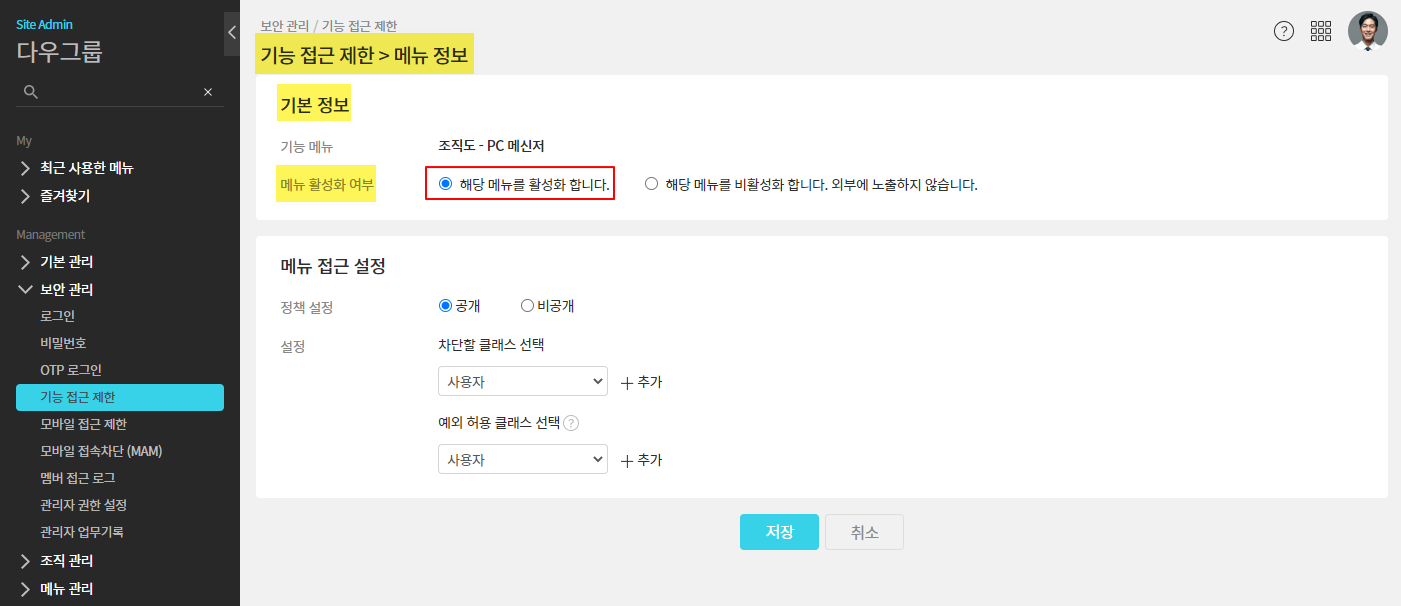Open the 차단할 클래스 선택 dropdown

coord(522,381)
